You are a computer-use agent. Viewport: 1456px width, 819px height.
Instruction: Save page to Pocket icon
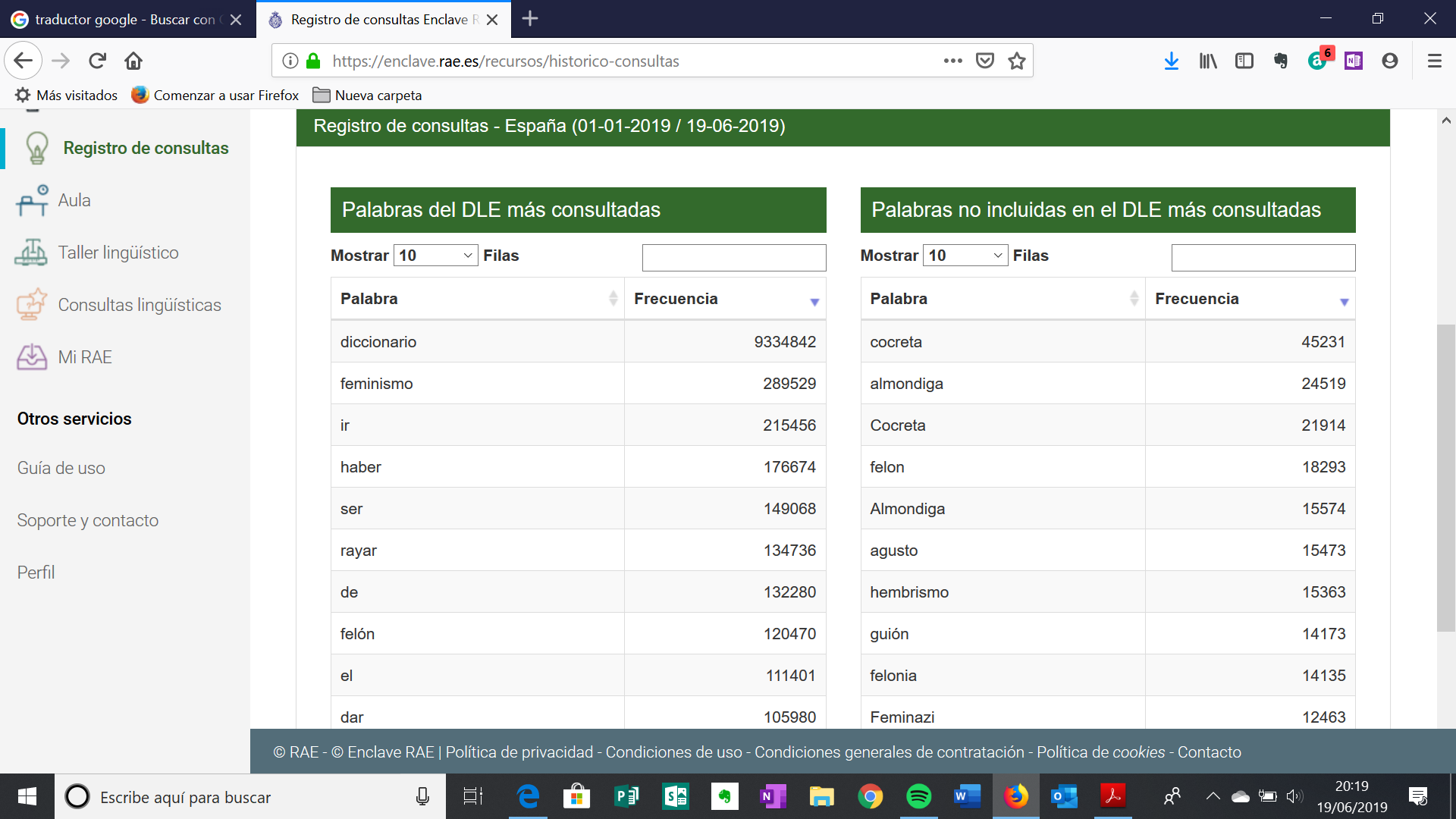[984, 61]
